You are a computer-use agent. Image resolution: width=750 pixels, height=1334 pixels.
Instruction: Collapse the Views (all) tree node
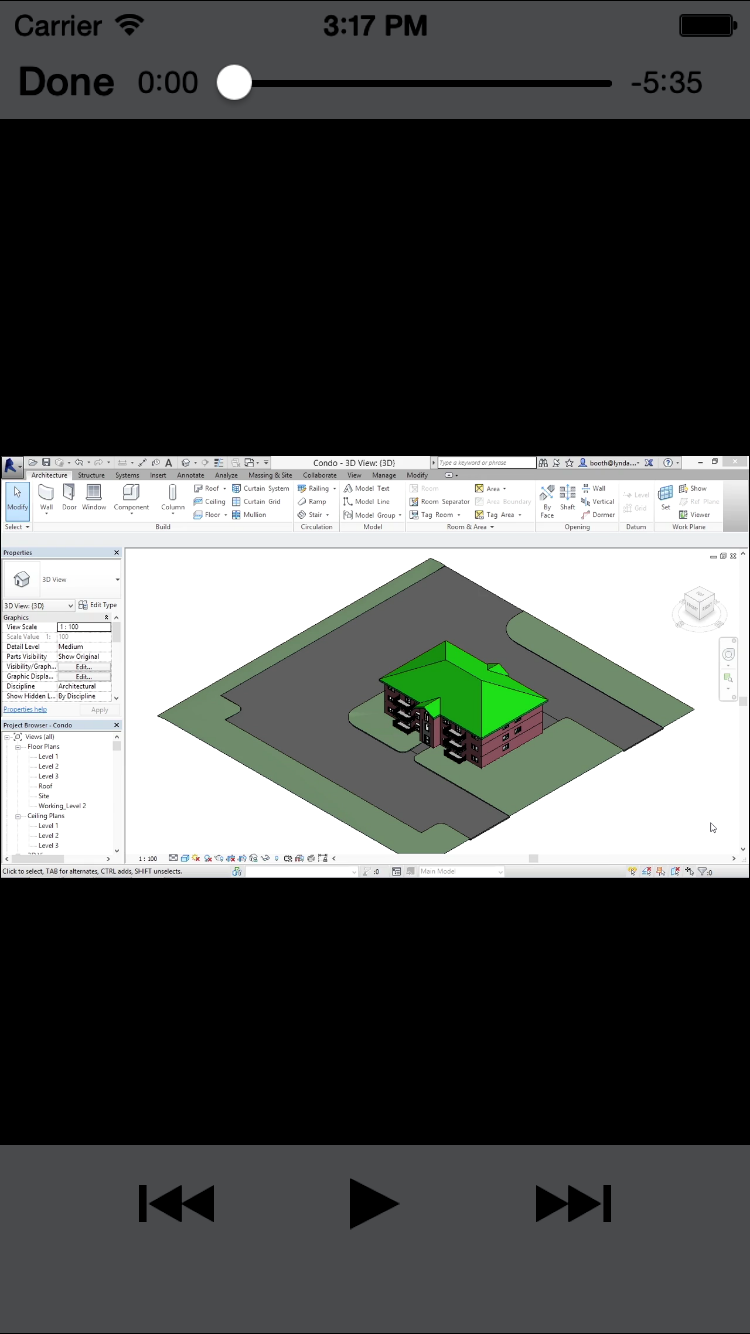7,737
